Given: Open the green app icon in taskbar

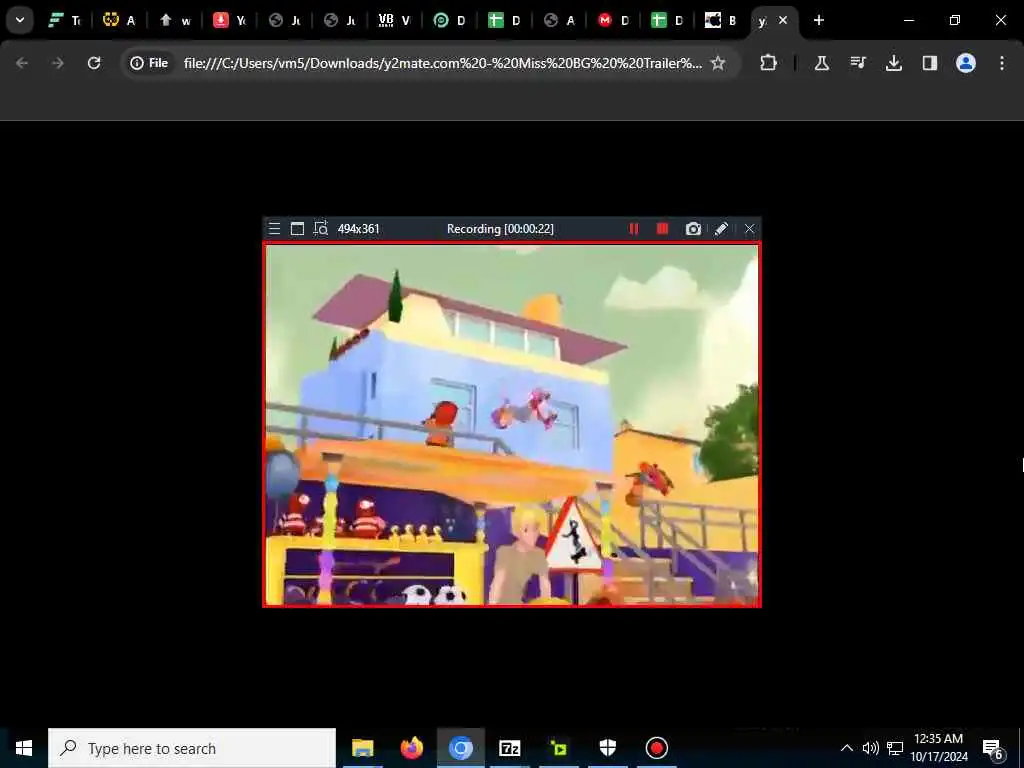Looking at the screenshot, I should pyautogui.click(x=559, y=748).
